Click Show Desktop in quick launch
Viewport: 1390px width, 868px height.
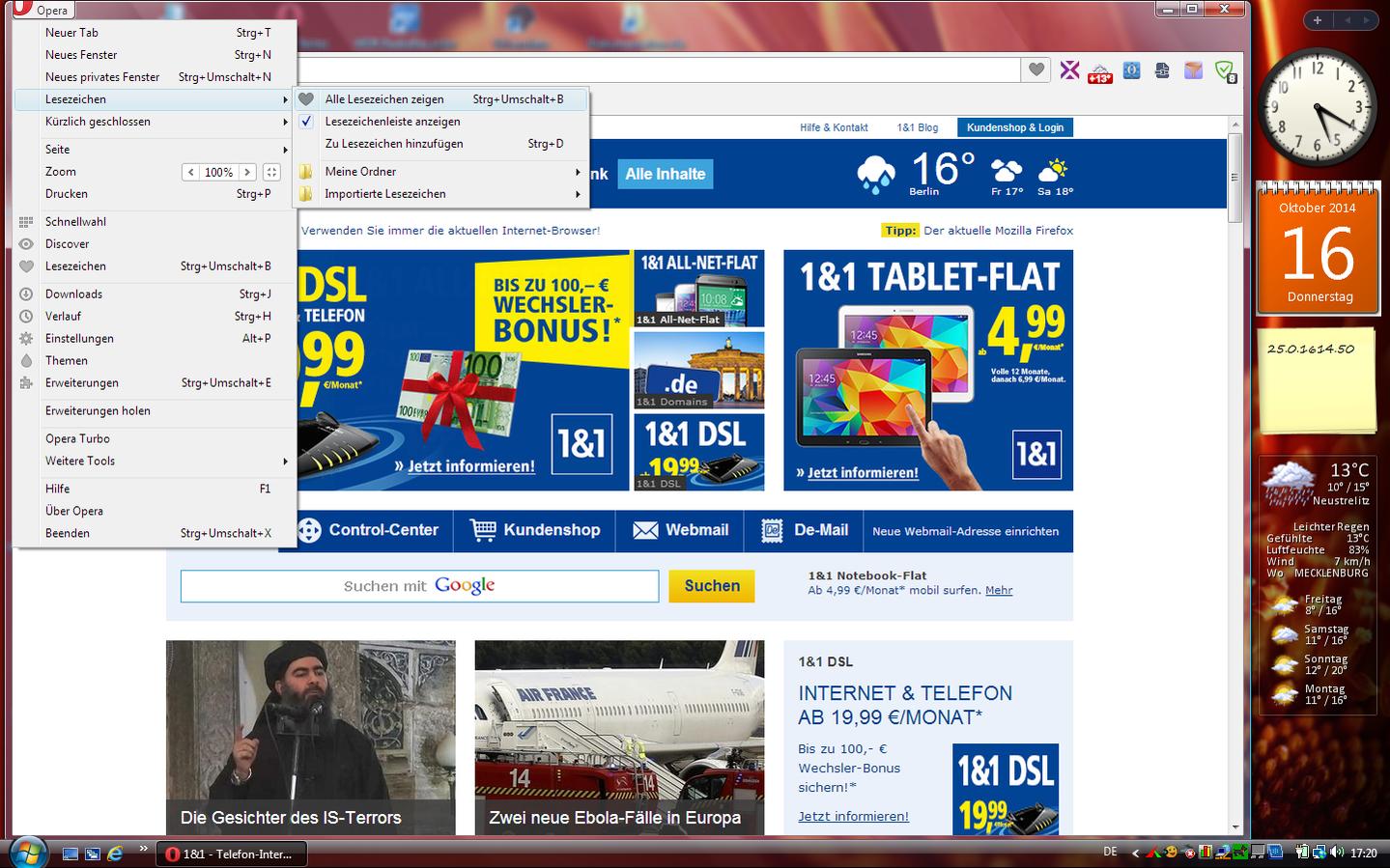coord(70,854)
